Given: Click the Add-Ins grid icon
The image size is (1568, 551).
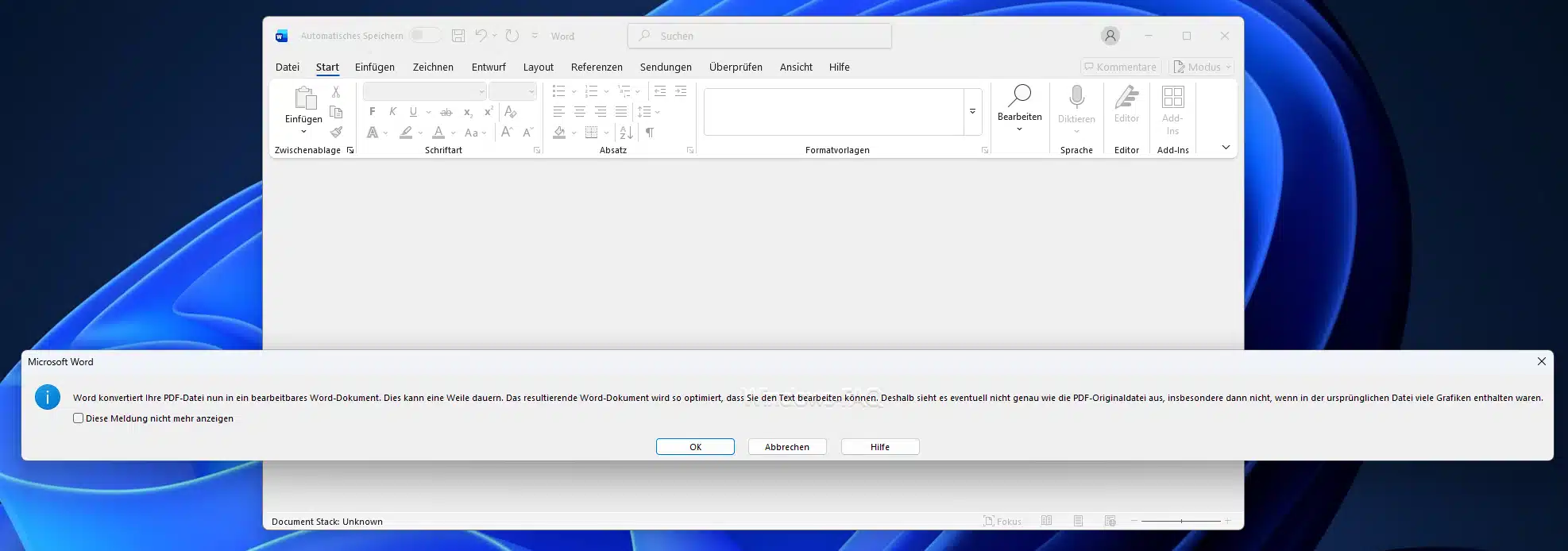Looking at the screenshot, I should click(1172, 98).
